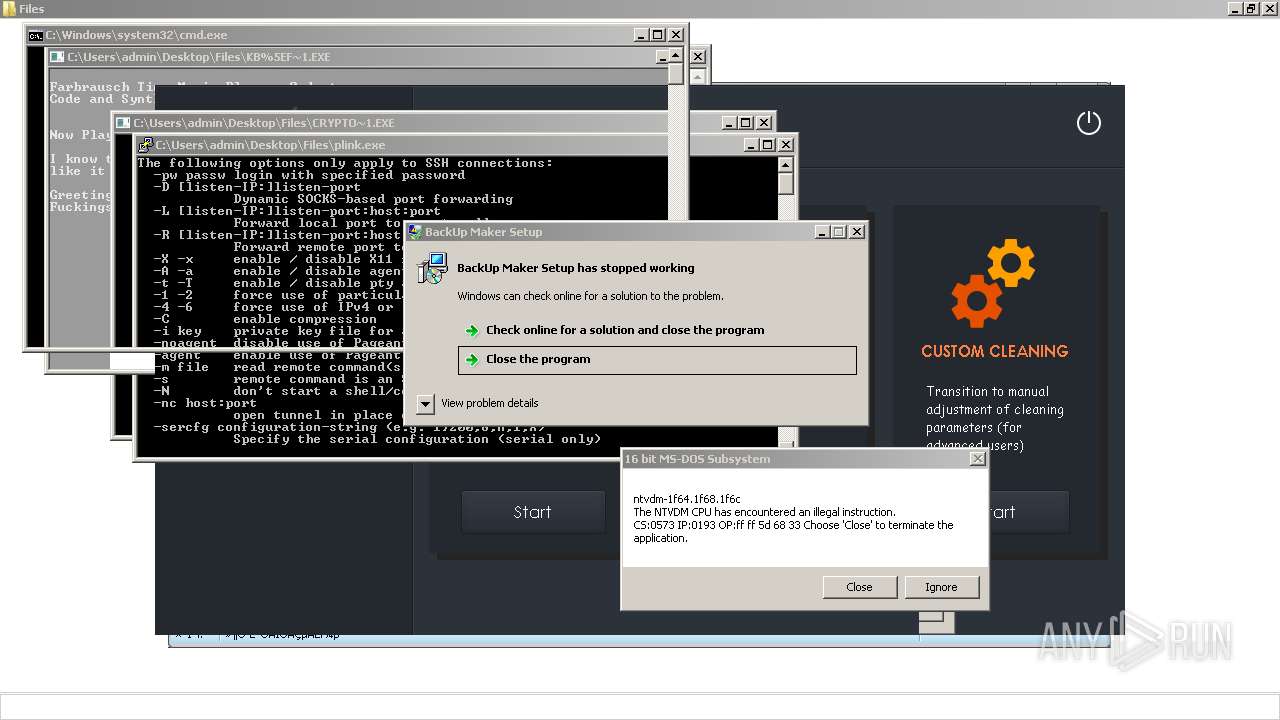Click the cmd.exe title bar icon

click(x=35, y=35)
